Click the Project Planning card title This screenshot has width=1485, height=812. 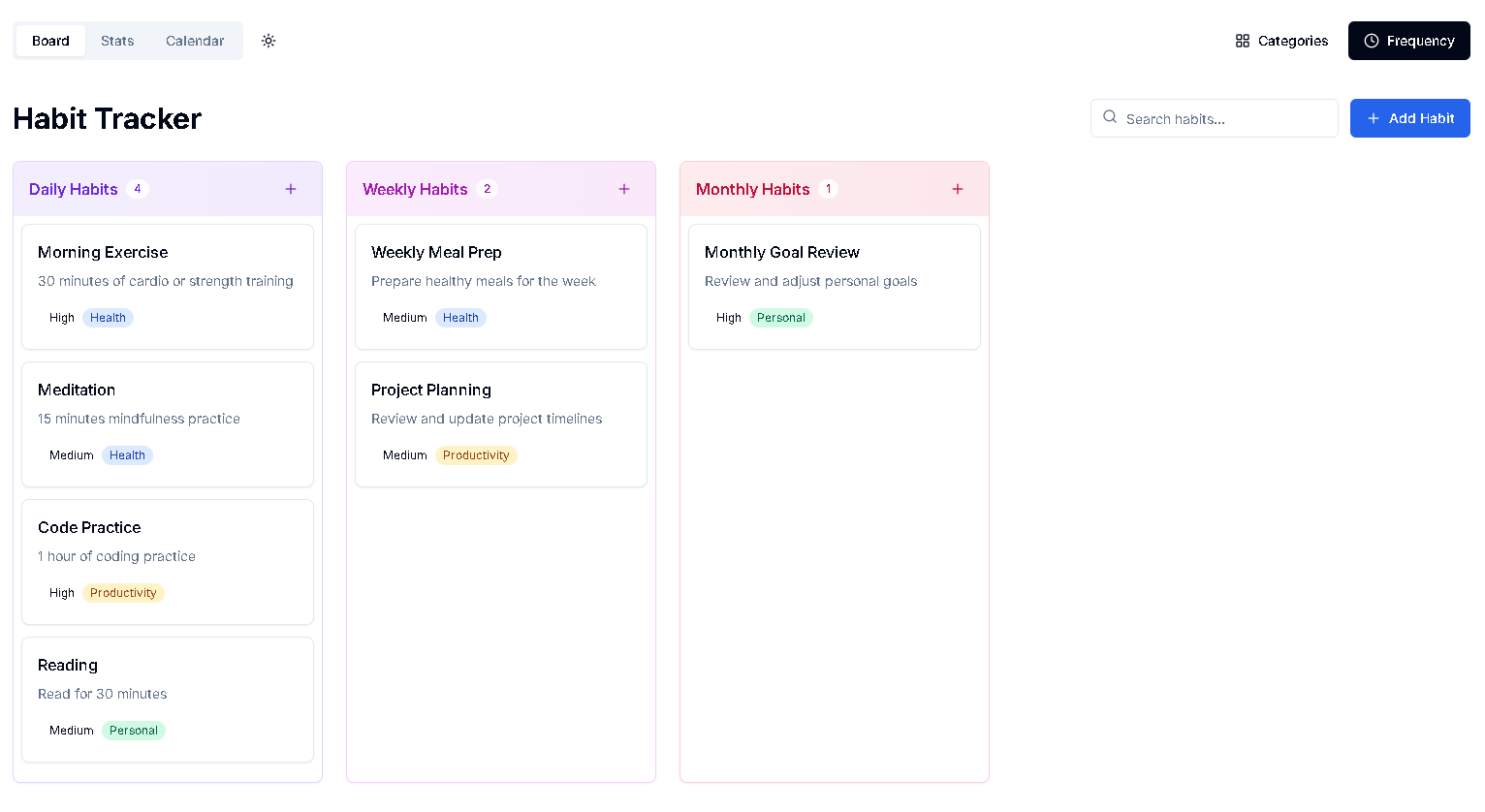tap(431, 390)
